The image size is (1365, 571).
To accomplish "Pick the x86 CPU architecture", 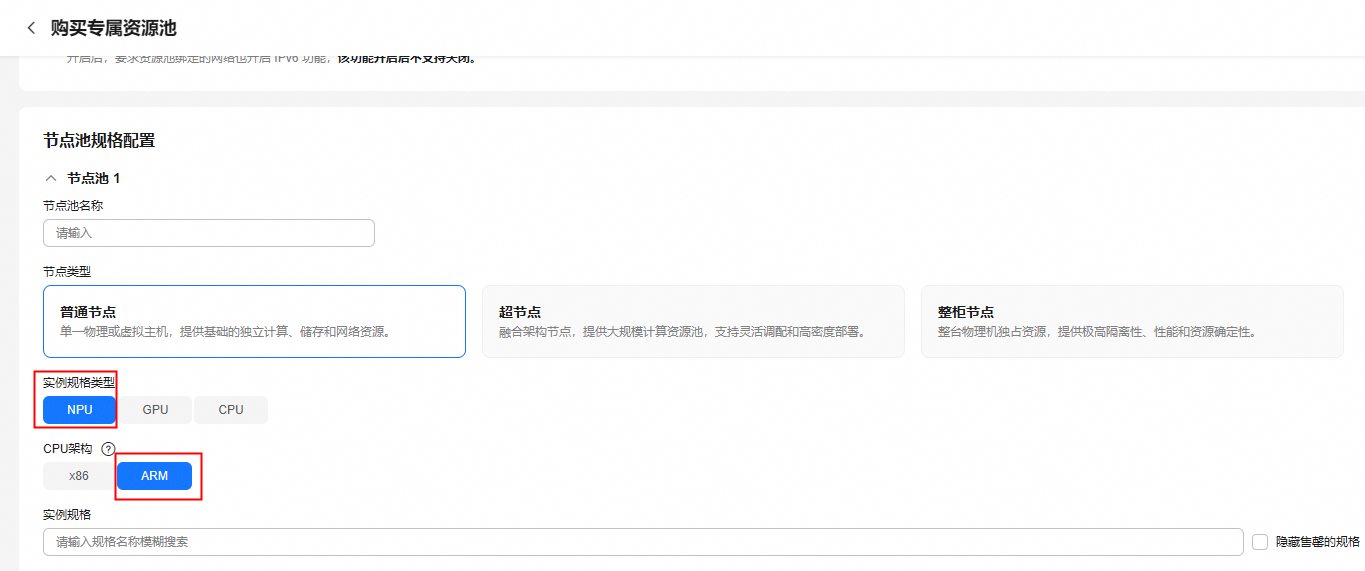I will pos(79,476).
